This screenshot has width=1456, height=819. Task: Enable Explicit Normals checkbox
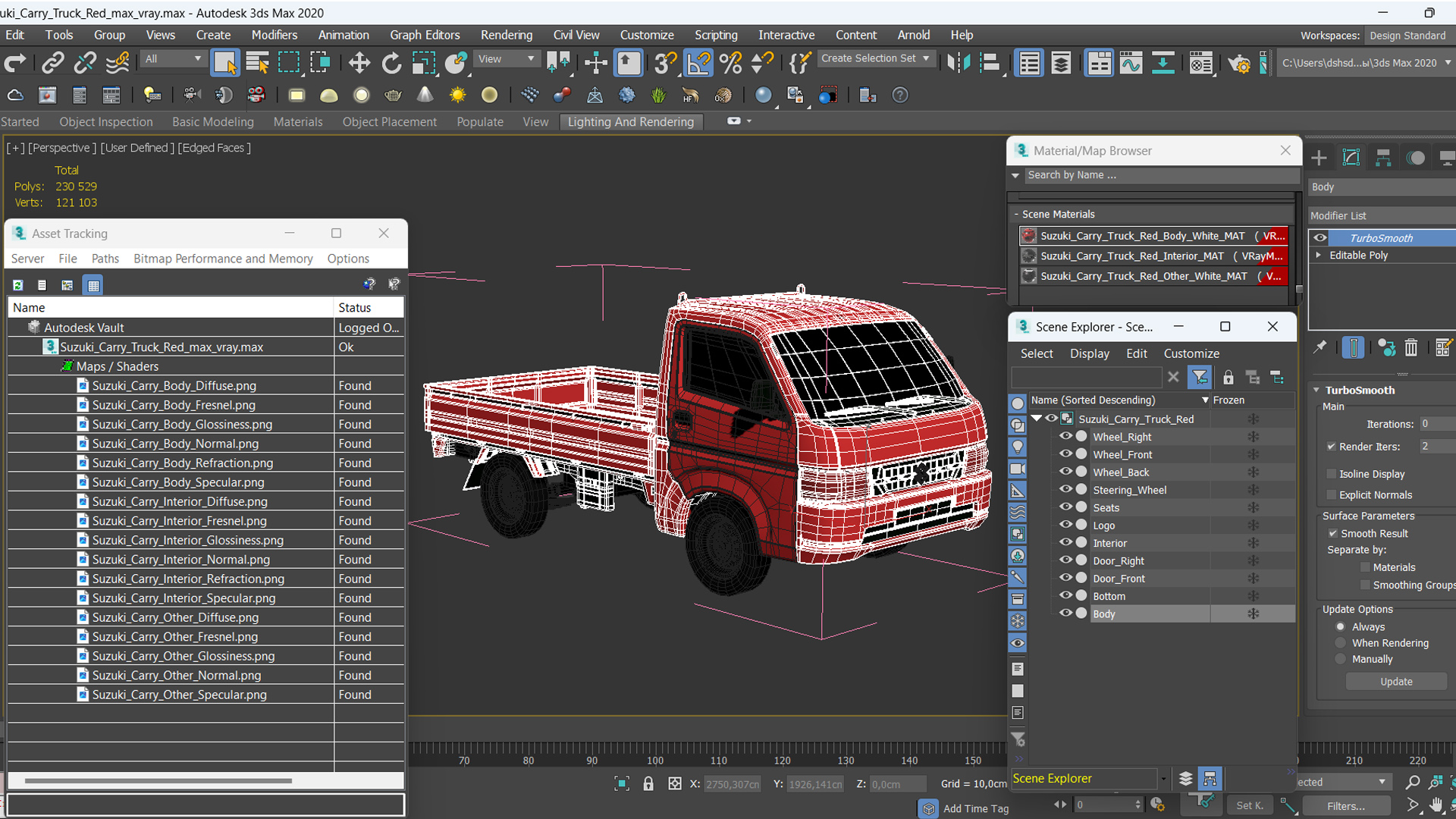point(1331,494)
